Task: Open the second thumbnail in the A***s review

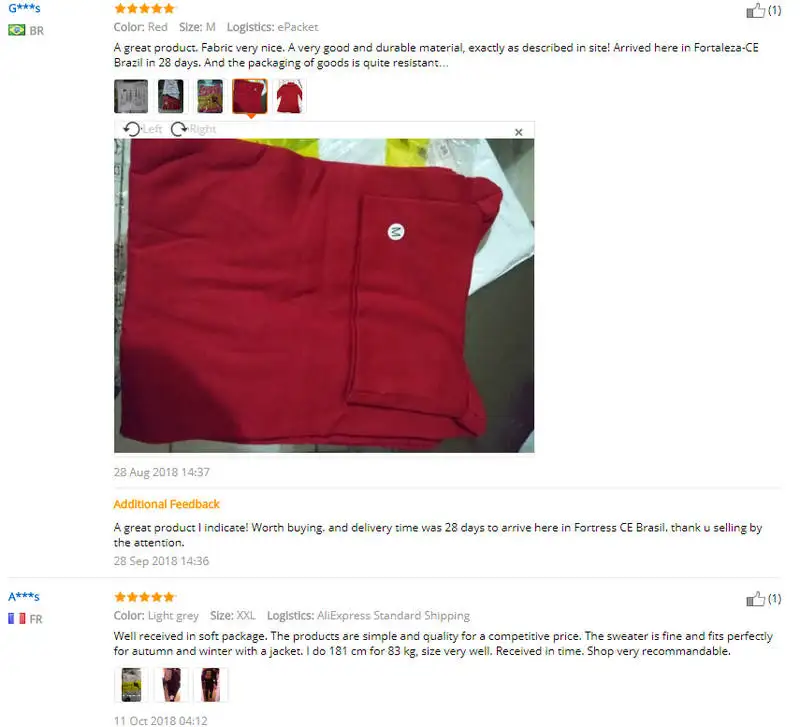Action: pos(171,685)
